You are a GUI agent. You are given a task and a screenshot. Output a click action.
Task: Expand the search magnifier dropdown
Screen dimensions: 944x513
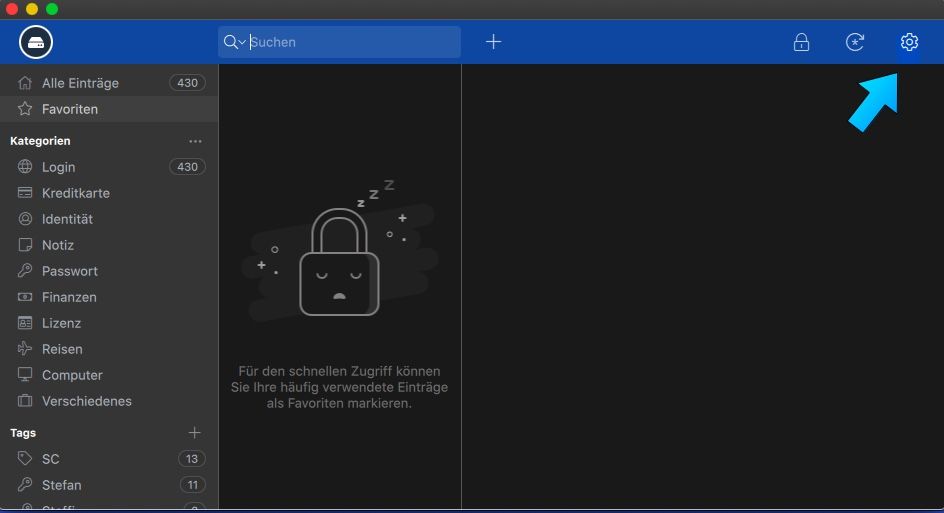(x=234, y=42)
